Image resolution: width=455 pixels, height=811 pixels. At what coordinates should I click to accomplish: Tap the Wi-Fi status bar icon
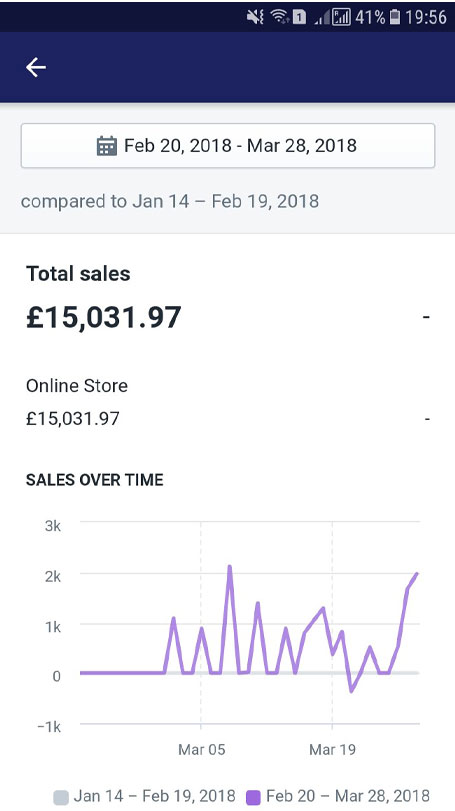click(x=280, y=18)
